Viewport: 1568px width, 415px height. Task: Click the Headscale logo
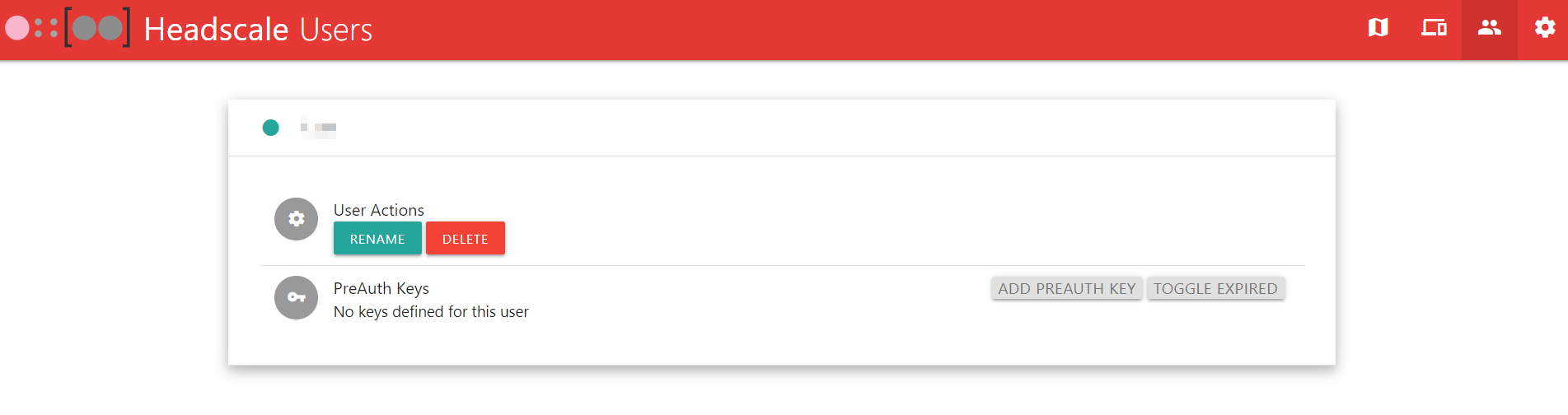point(68,28)
